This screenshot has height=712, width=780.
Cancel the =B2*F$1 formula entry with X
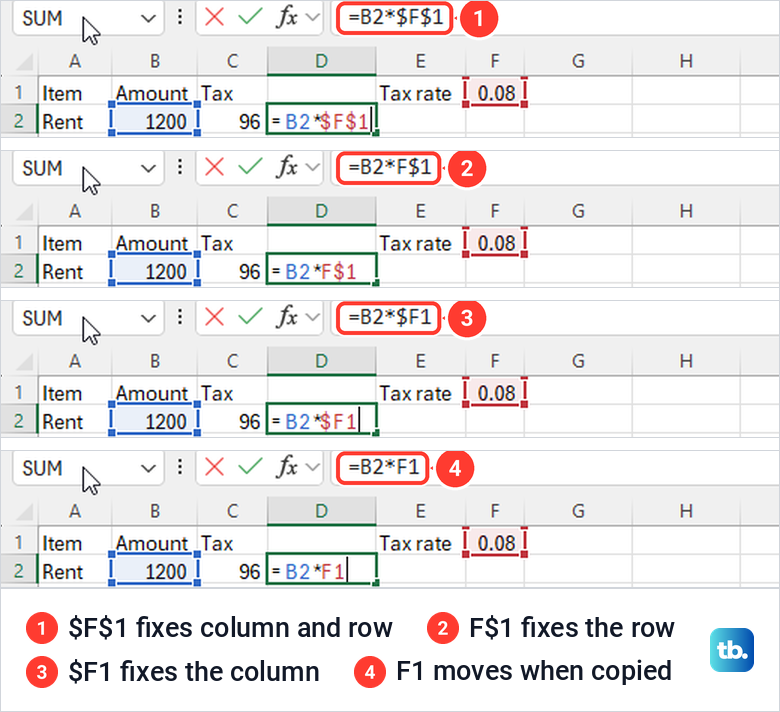click(x=214, y=167)
